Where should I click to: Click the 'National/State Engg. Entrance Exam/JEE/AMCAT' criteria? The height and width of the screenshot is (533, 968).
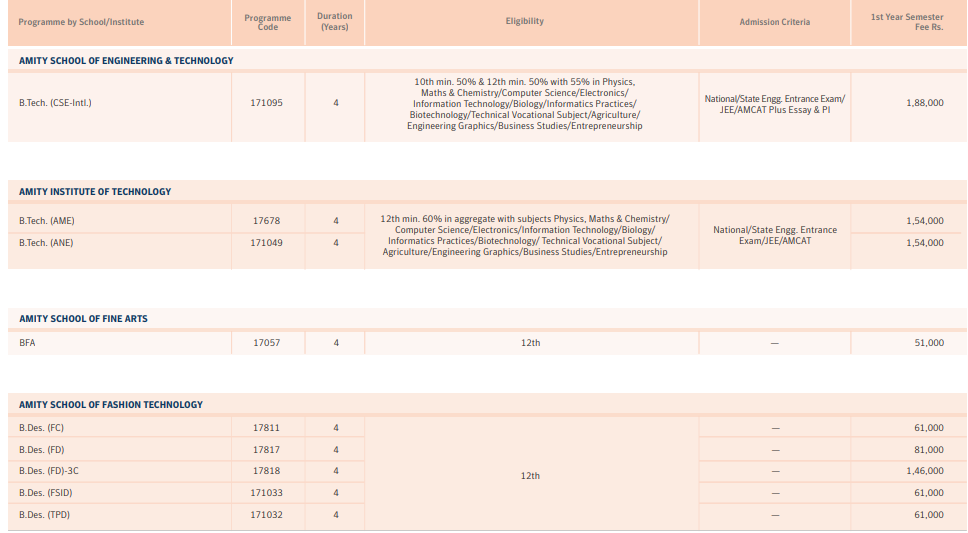[775, 235]
